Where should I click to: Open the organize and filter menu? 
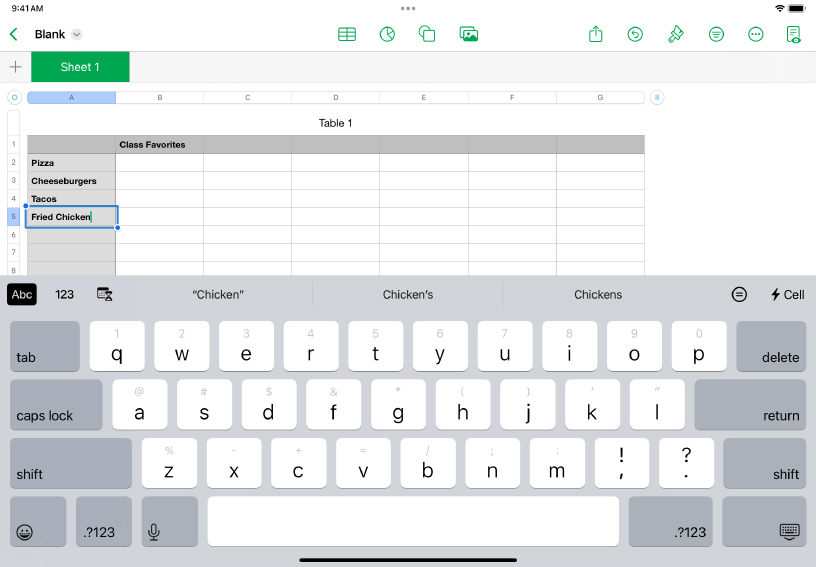click(716, 34)
